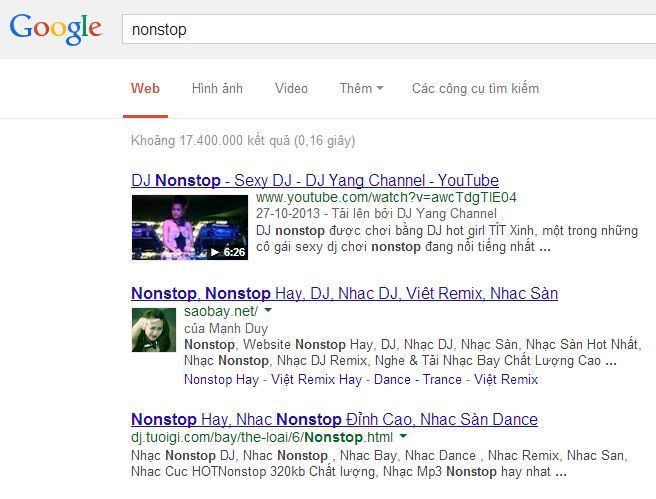Screen dimensions: 656x499
Task: Switch to the Video tab
Action: (x=291, y=88)
